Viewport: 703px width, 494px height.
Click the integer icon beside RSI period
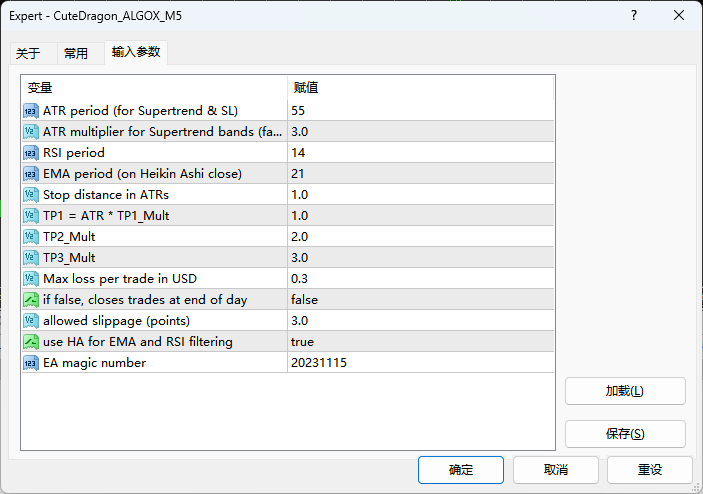tap(31, 152)
